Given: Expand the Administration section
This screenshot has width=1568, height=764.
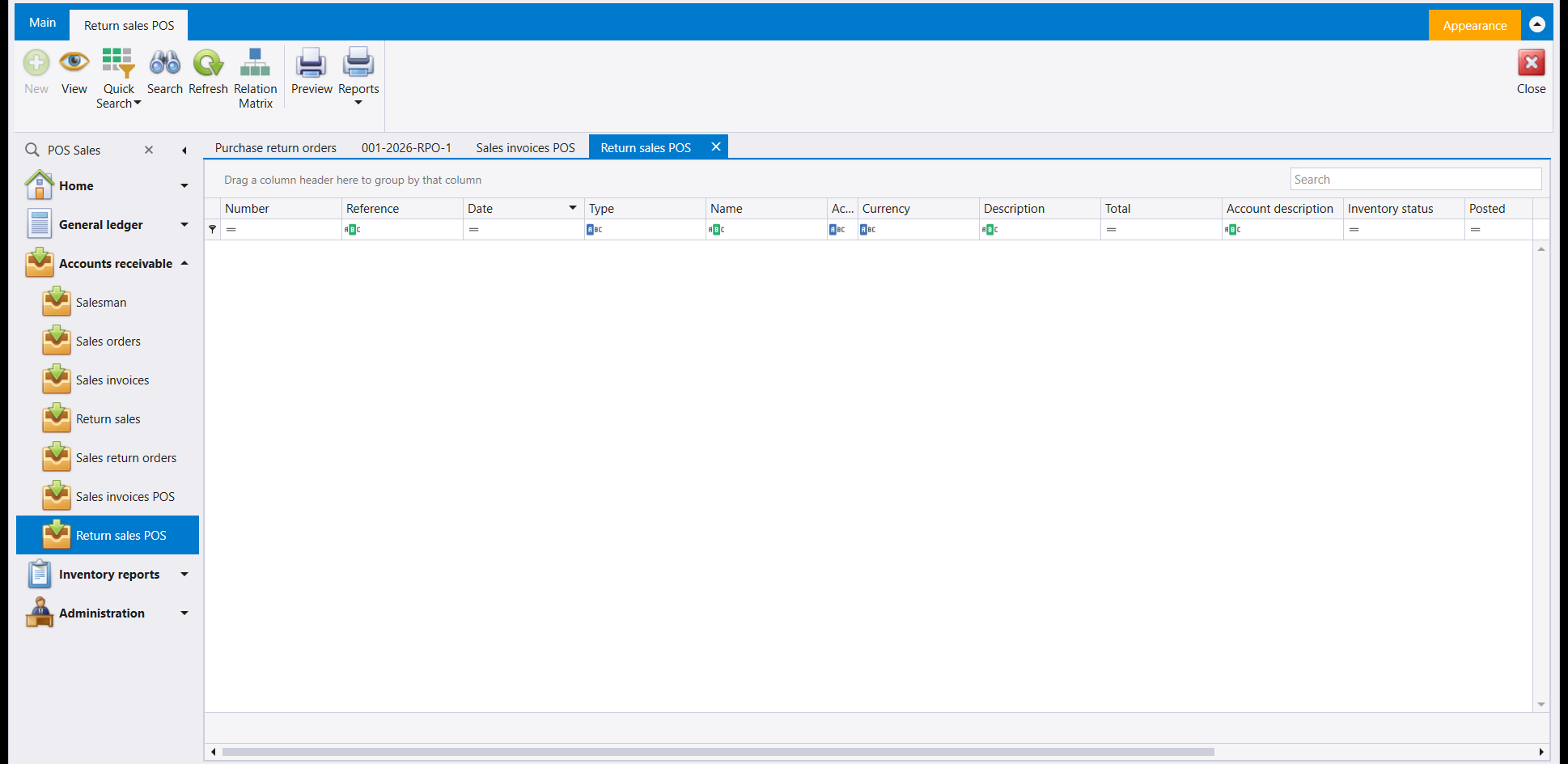Looking at the screenshot, I should coord(184,613).
